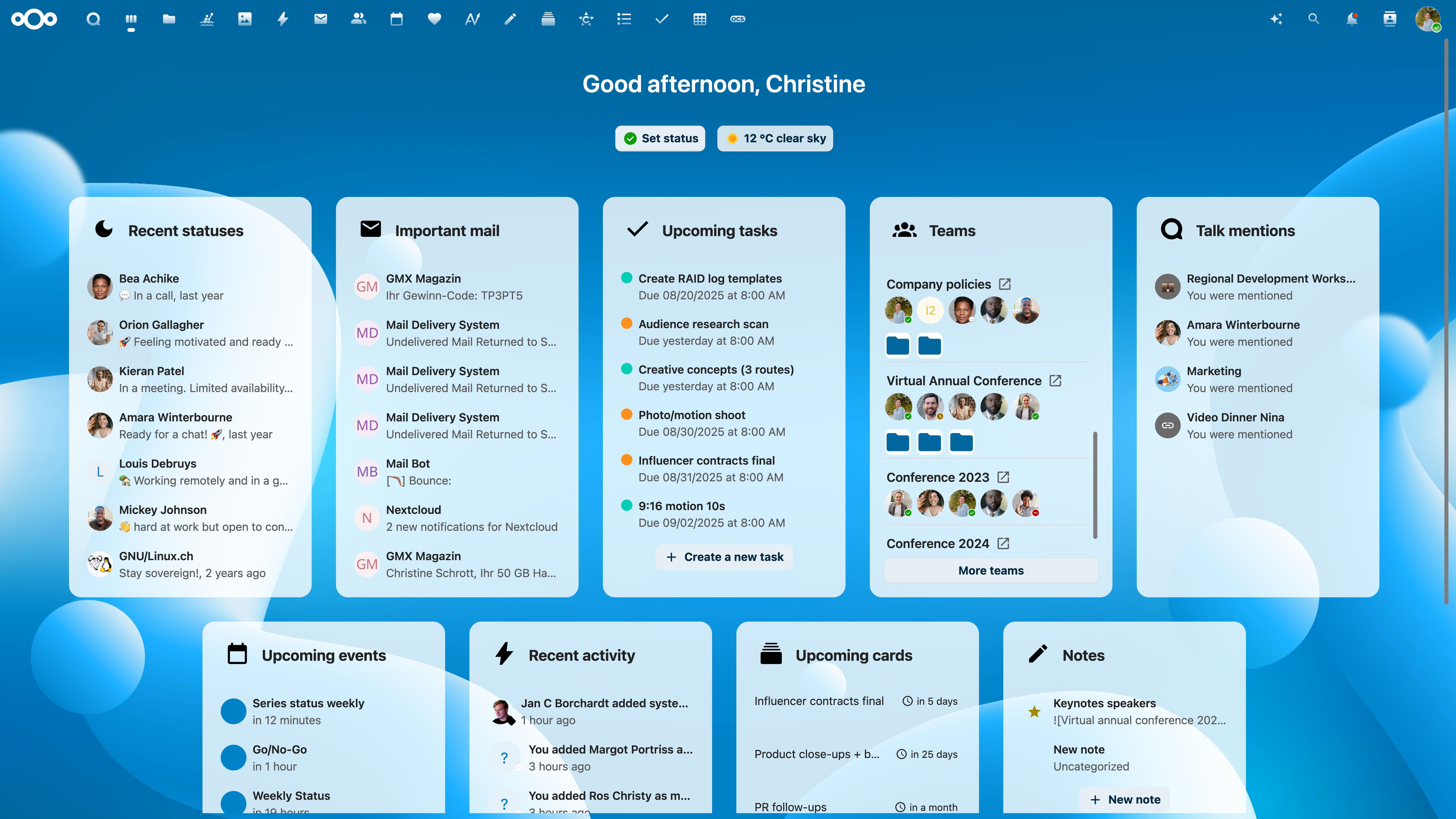
Task: Open the account menu via profile avatar
Action: click(1428, 19)
